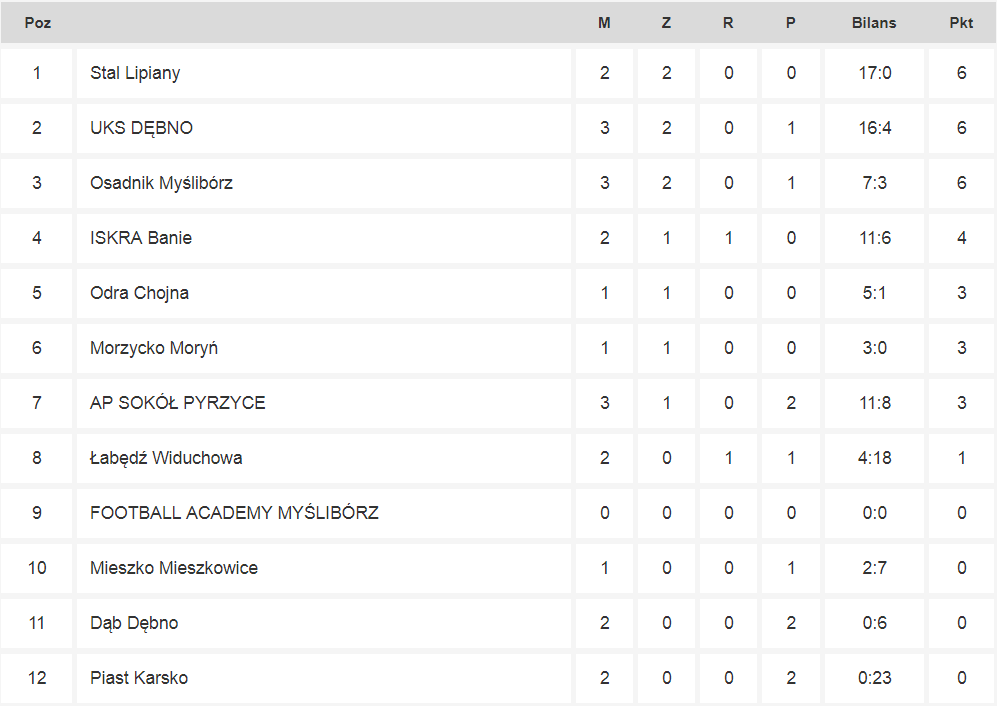Select the Piast Karsko team name
Image resolution: width=997 pixels, height=706 pixels.
point(139,678)
